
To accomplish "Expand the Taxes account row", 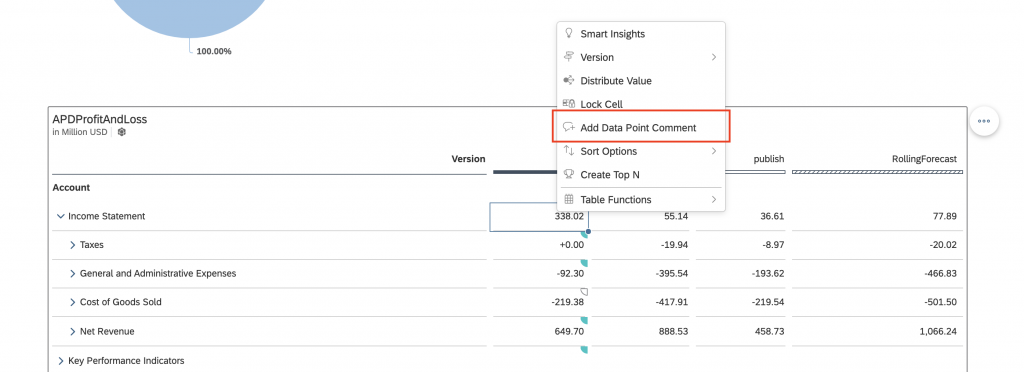I will [72, 245].
